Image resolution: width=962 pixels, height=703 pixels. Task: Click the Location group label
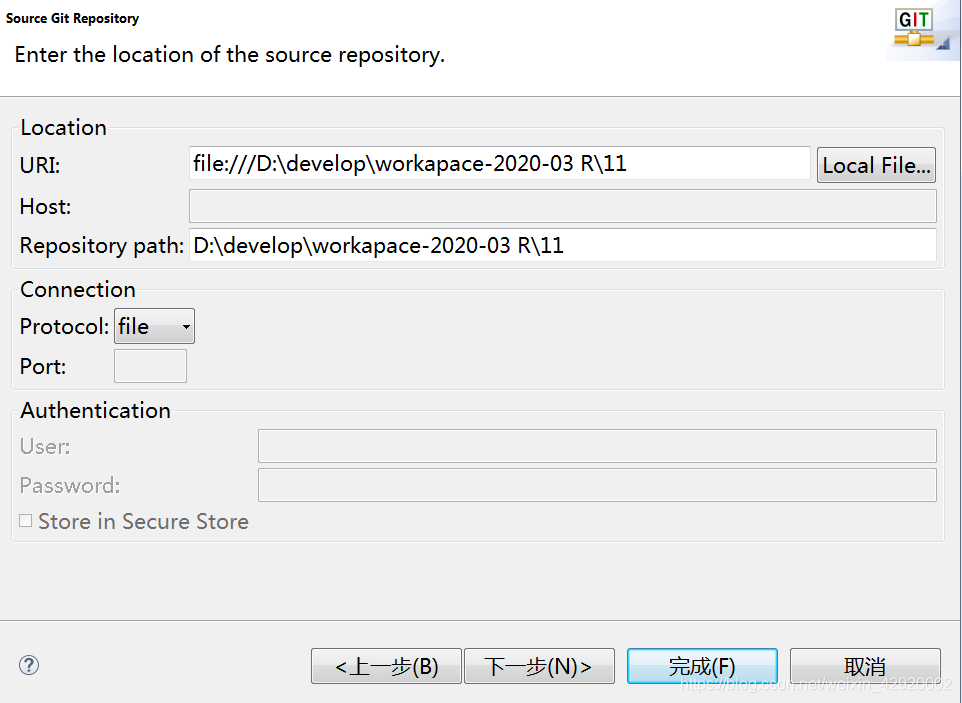point(64,128)
